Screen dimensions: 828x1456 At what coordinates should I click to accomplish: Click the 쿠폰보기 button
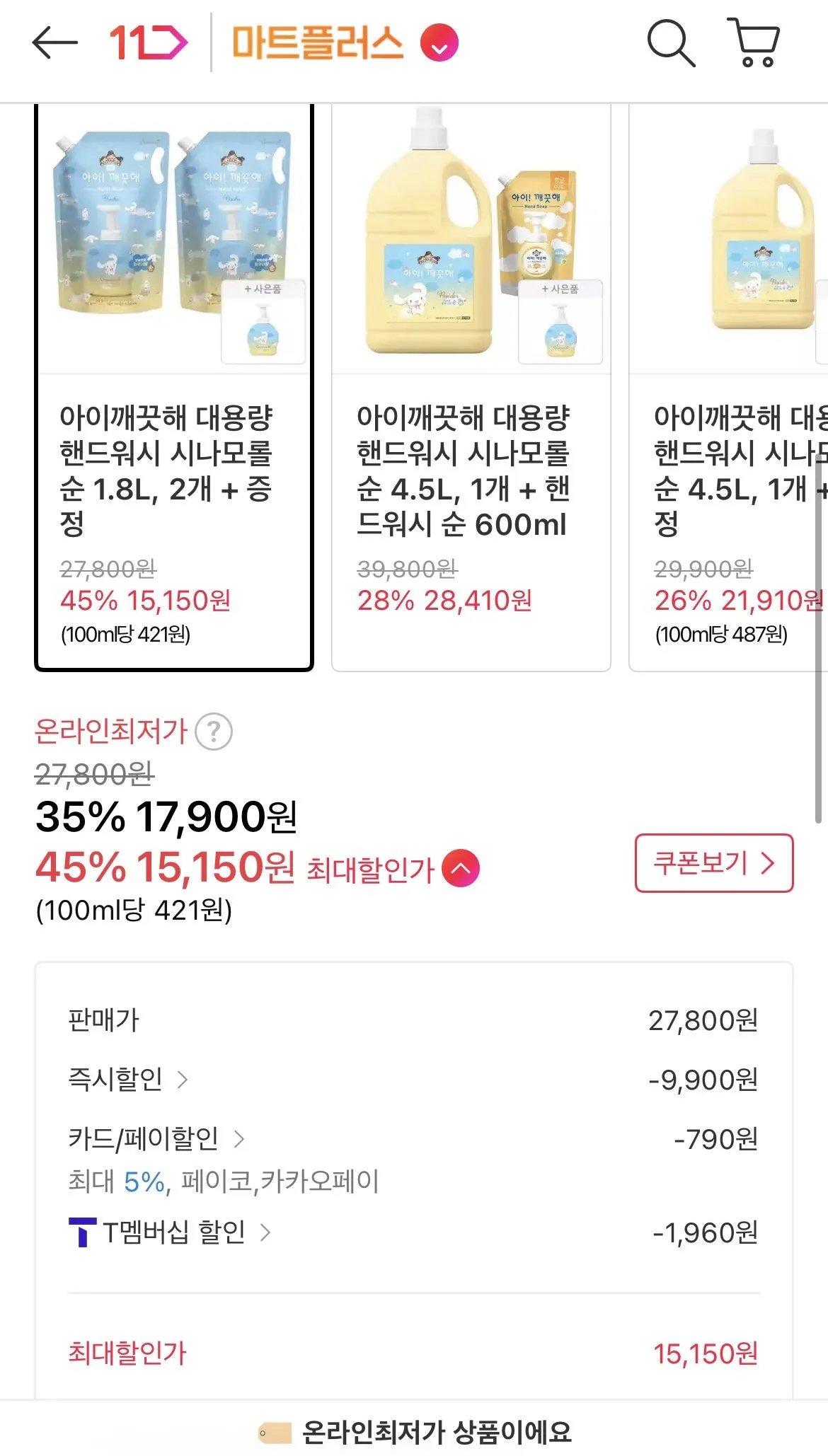[713, 863]
